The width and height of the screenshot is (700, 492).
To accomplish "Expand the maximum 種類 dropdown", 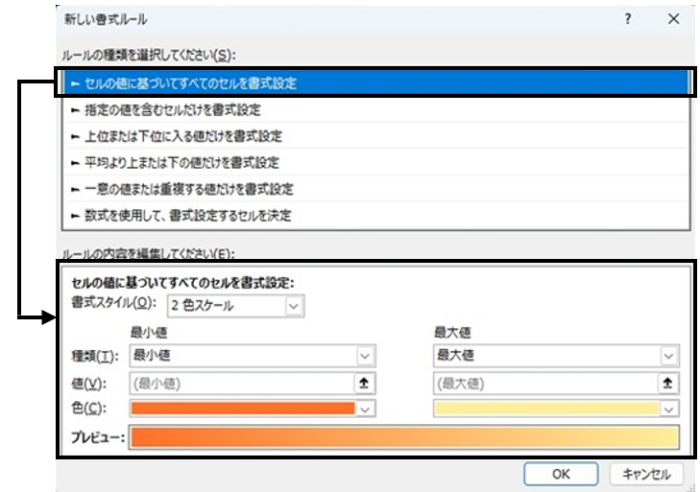I will pyautogui.click(x=668, y=355).
